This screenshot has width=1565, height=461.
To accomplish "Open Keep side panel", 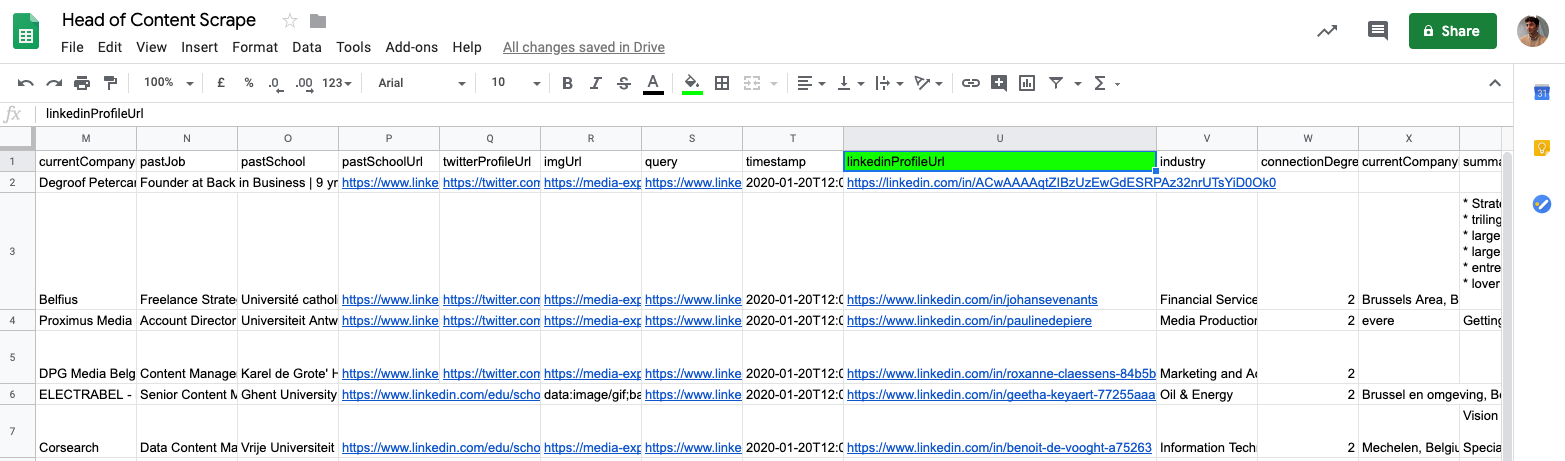I will pos(1541,148).
